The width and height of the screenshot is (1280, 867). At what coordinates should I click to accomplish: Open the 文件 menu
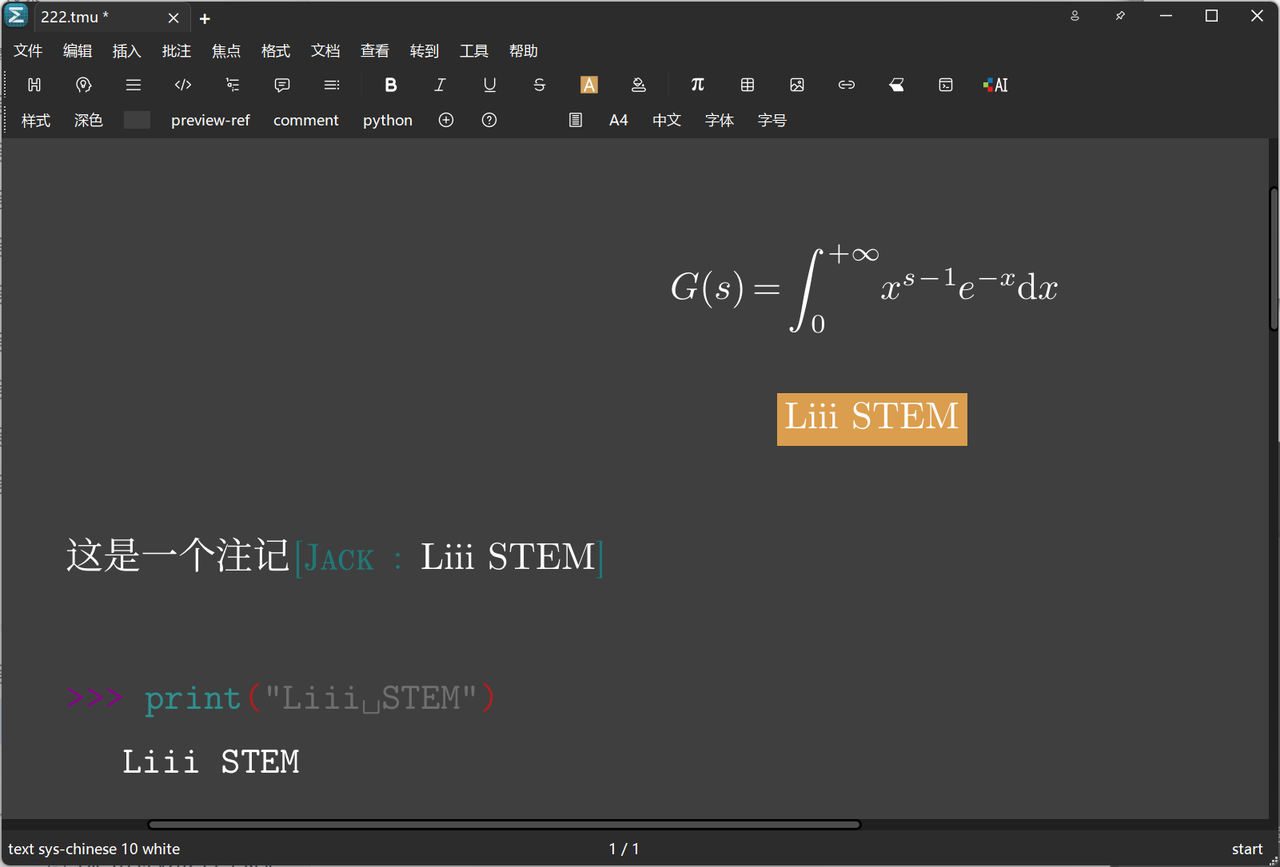click(x=28, y=51)
